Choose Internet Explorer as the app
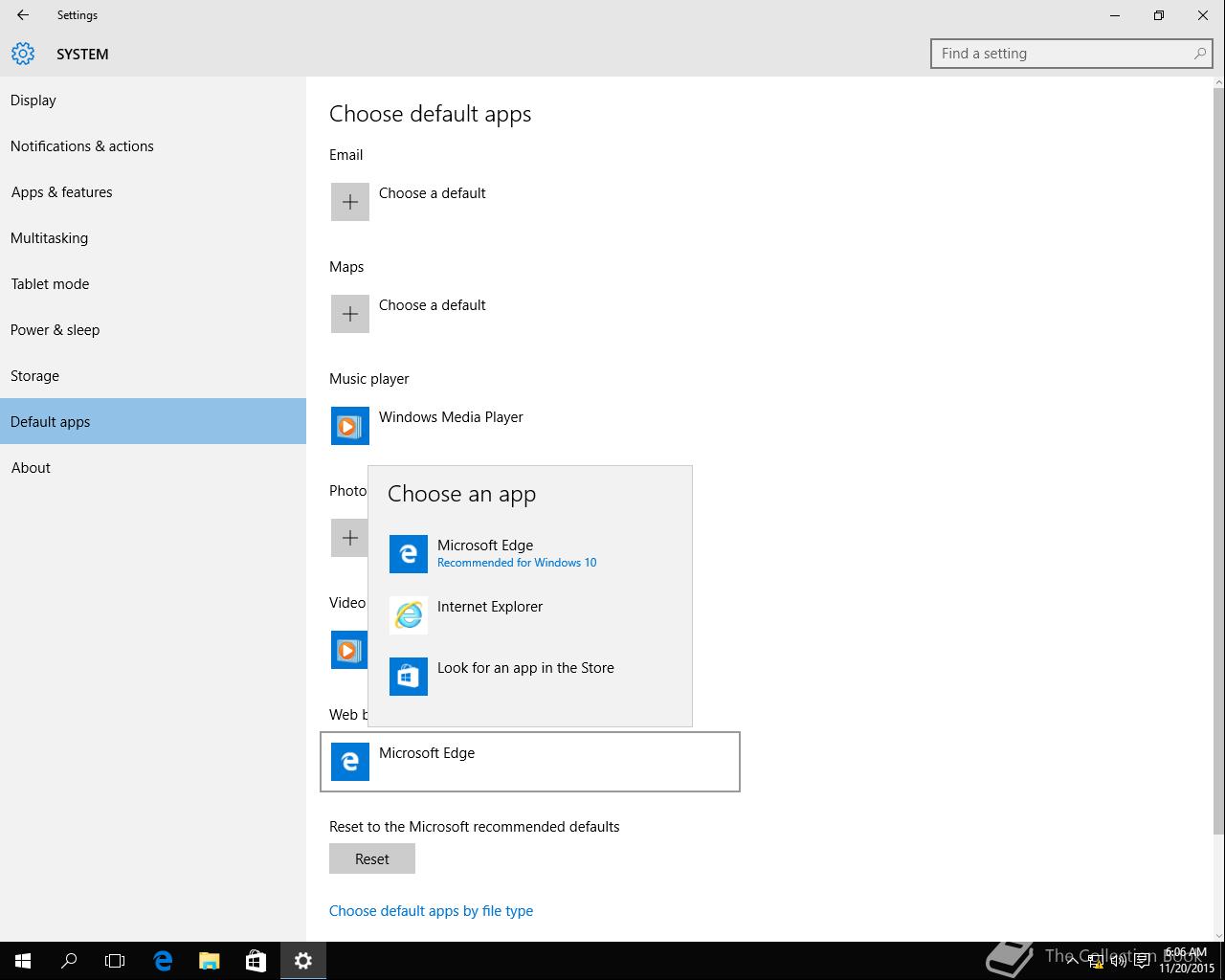This screenshot has height=980, width=1225. pyautogui.click(x=530, y=615)
